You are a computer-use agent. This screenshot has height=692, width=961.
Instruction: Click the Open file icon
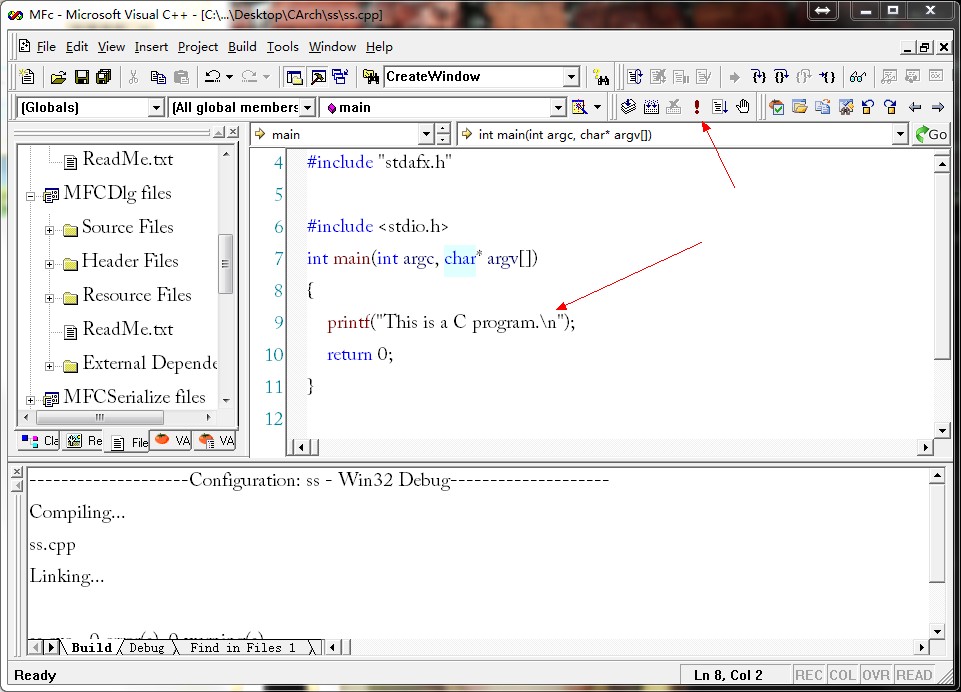coord(58,77)
